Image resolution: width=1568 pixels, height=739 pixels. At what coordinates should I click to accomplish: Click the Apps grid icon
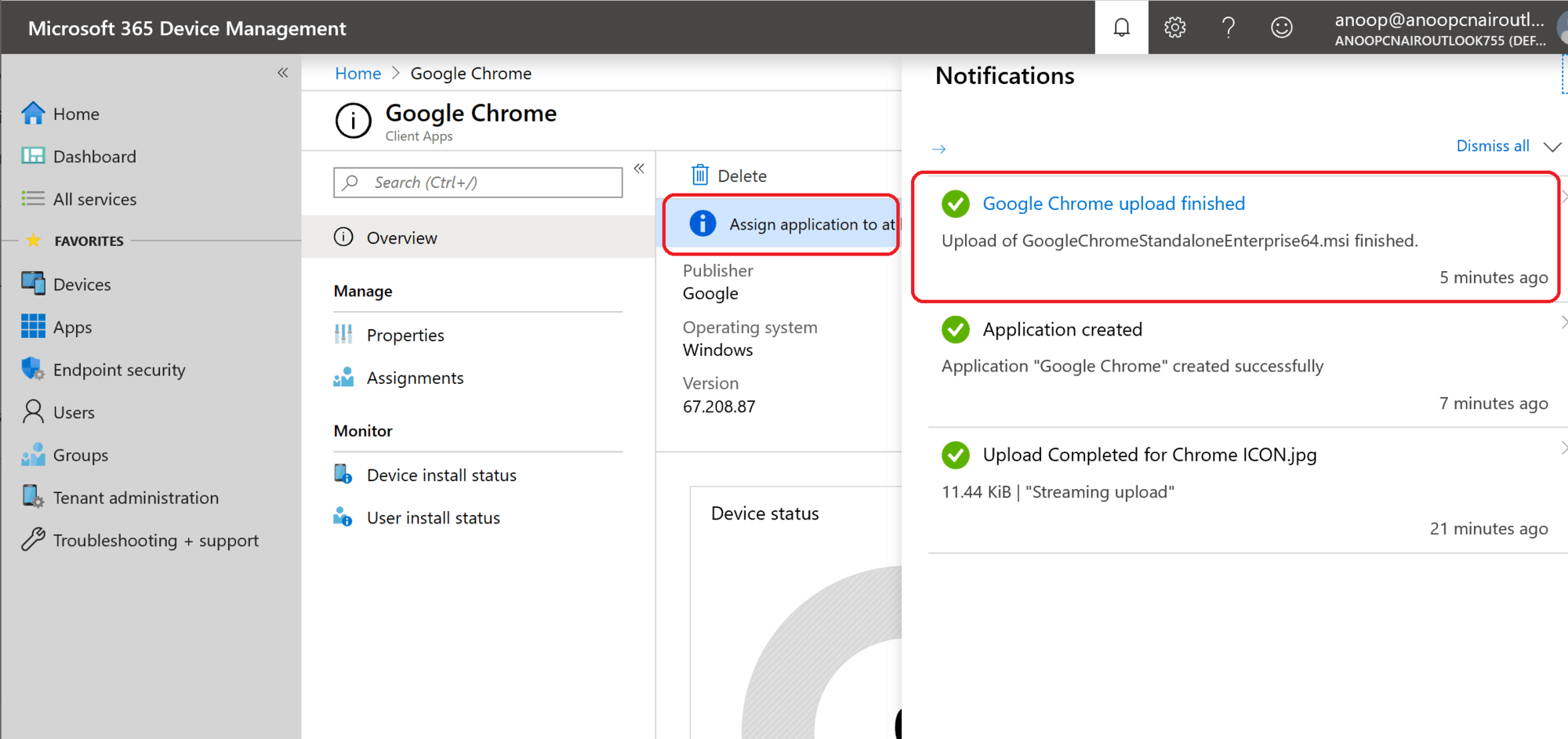(33, 326)
